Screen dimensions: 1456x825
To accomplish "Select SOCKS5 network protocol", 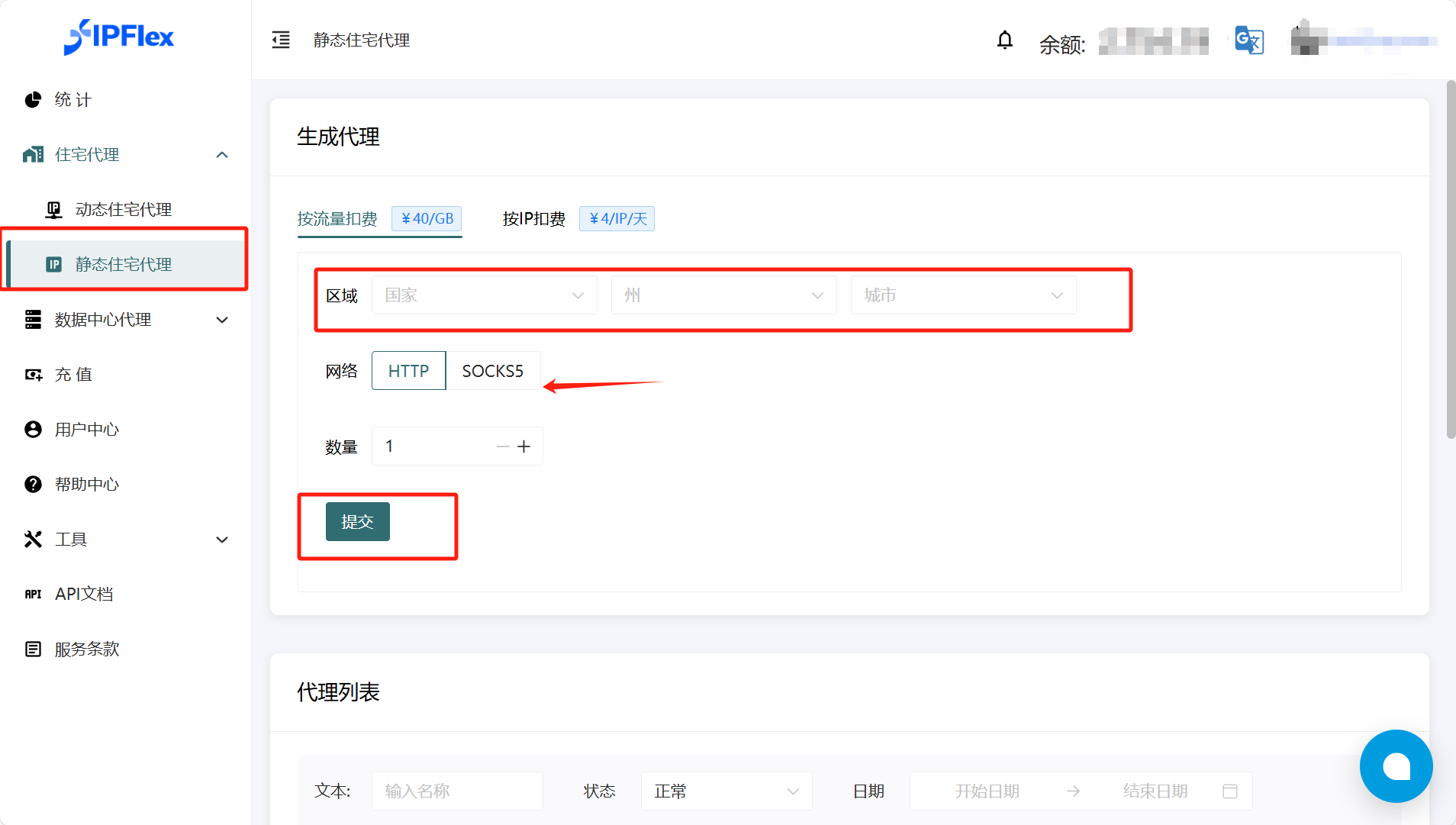I will (x=493, y=371).
